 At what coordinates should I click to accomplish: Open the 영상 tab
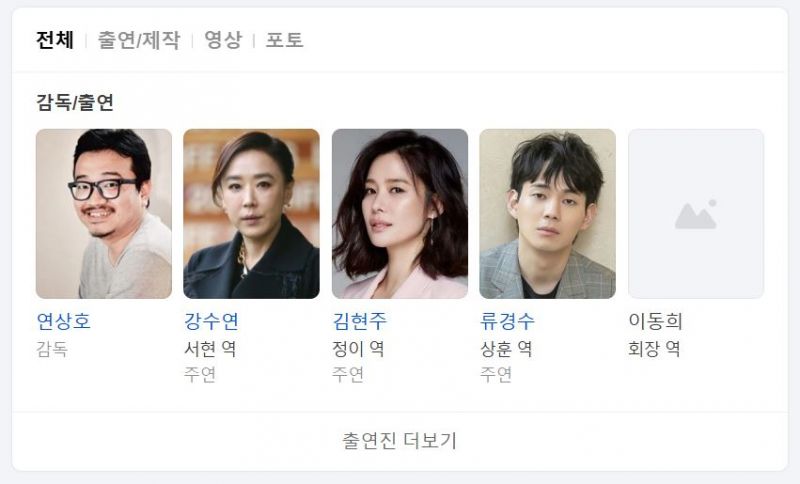click(223, 40)
